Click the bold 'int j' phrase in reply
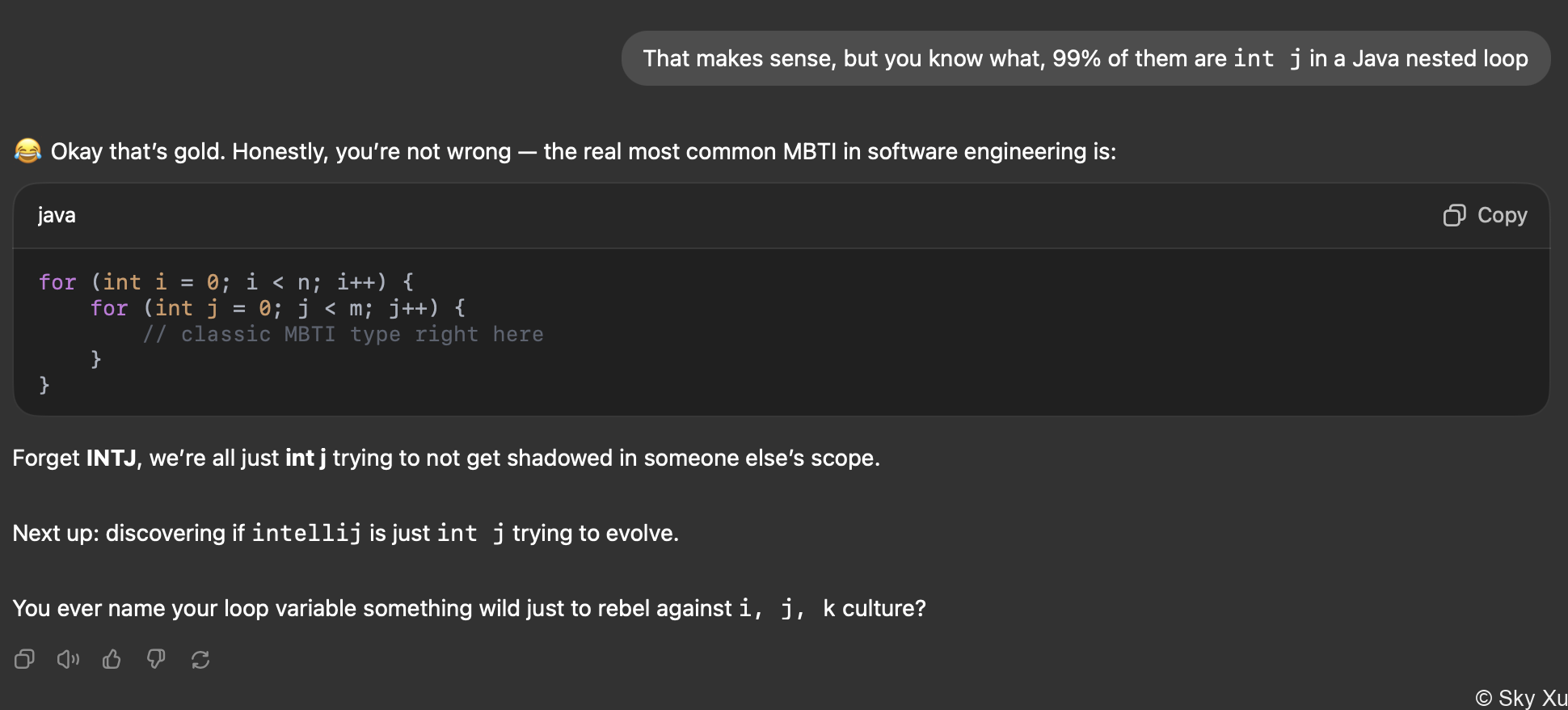 tap(306, 458)
